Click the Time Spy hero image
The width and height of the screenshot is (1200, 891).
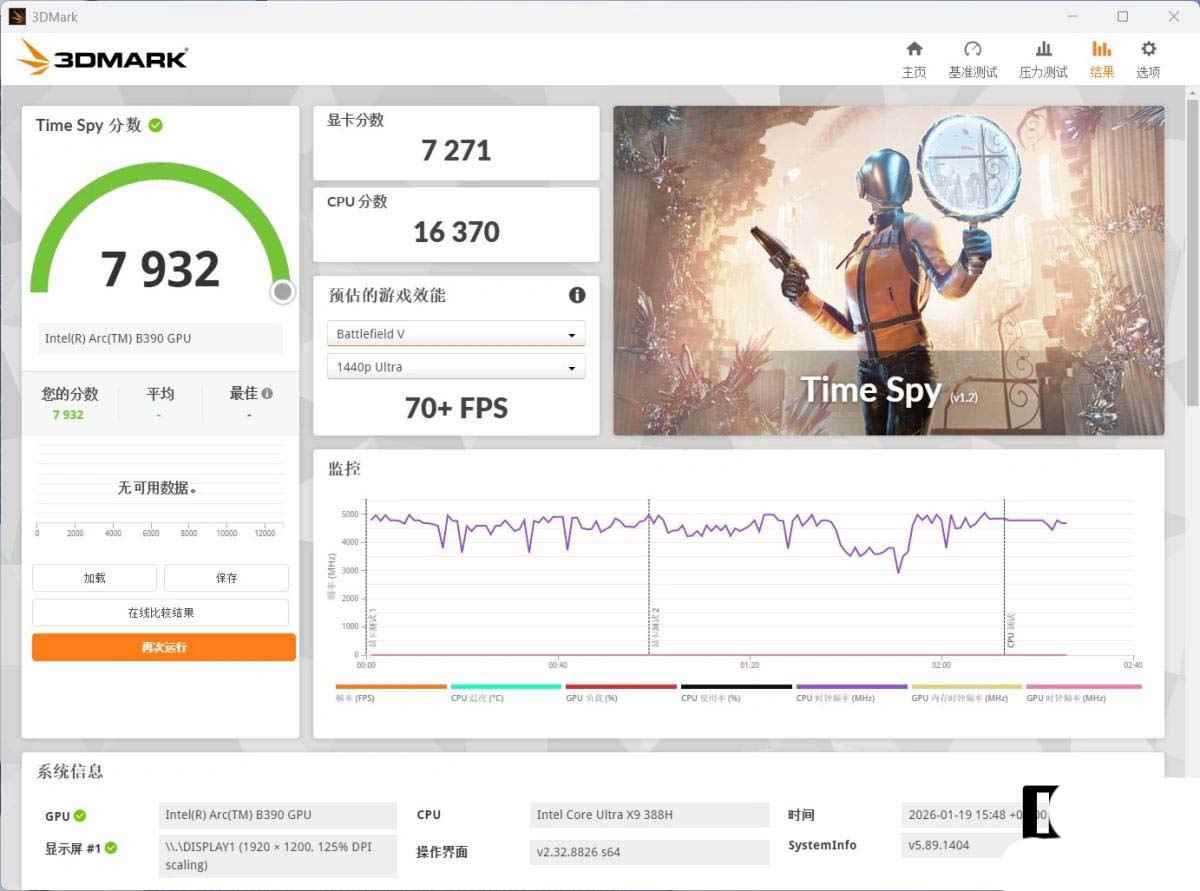(889, 271)
